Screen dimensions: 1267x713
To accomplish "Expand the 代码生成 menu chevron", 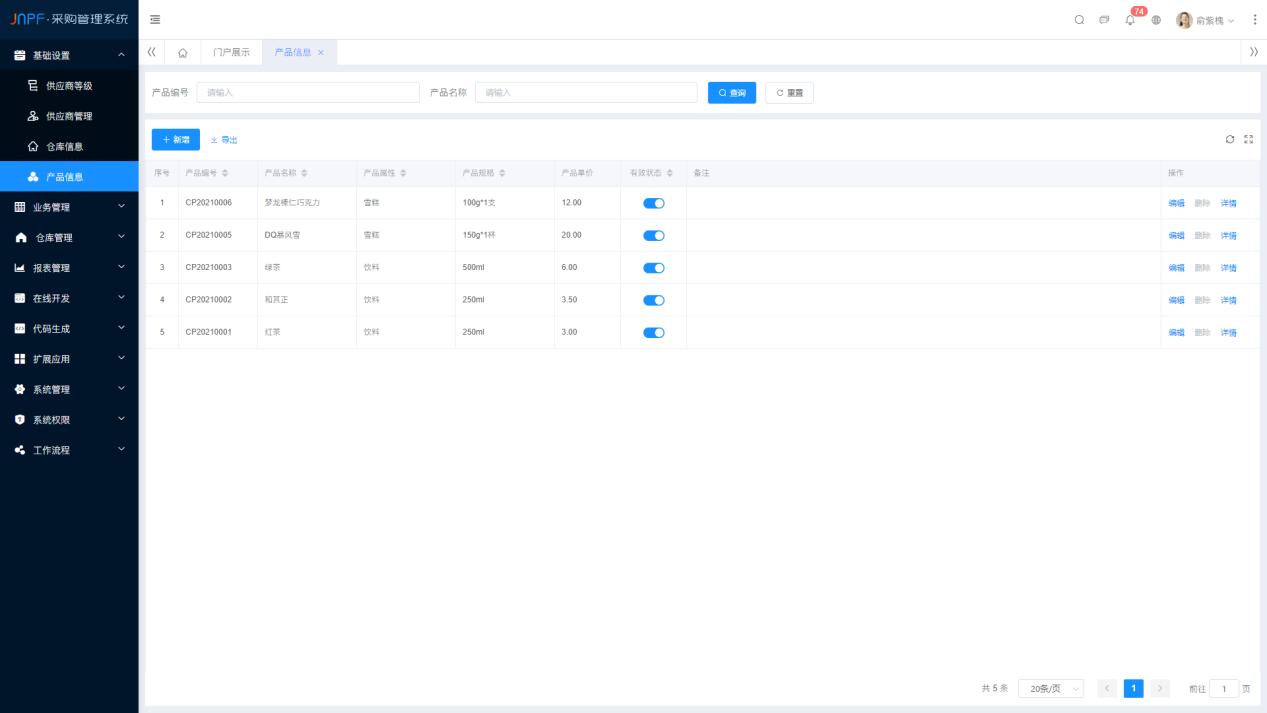I will 122,328.
